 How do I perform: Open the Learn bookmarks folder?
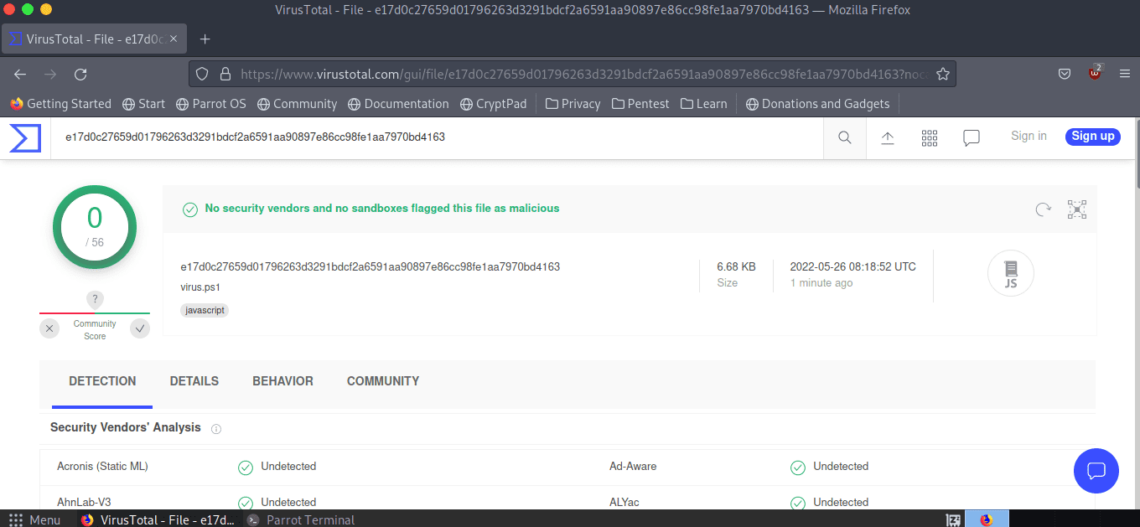[704, 104]
